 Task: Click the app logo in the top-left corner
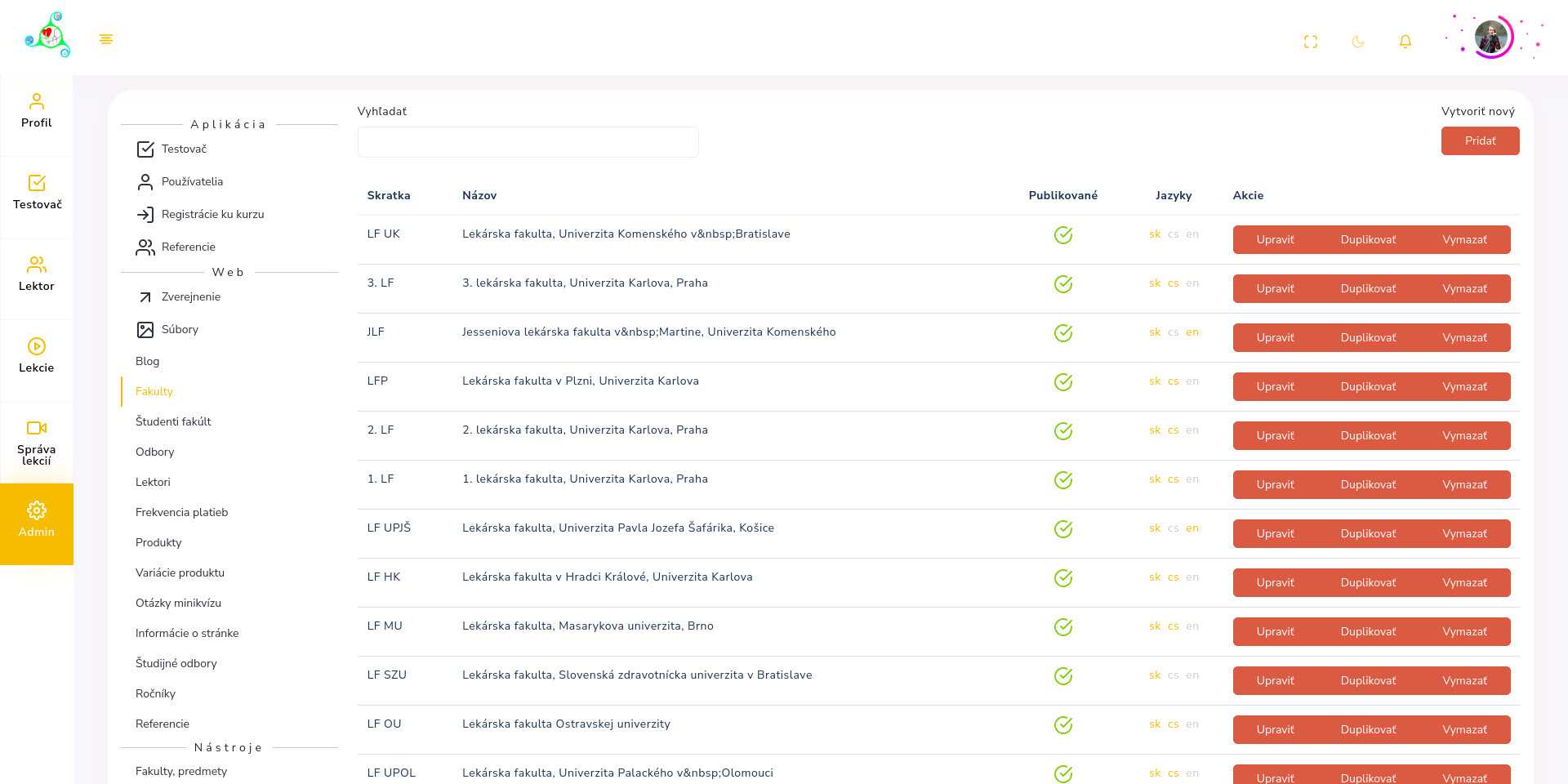[x=47, y=35]
